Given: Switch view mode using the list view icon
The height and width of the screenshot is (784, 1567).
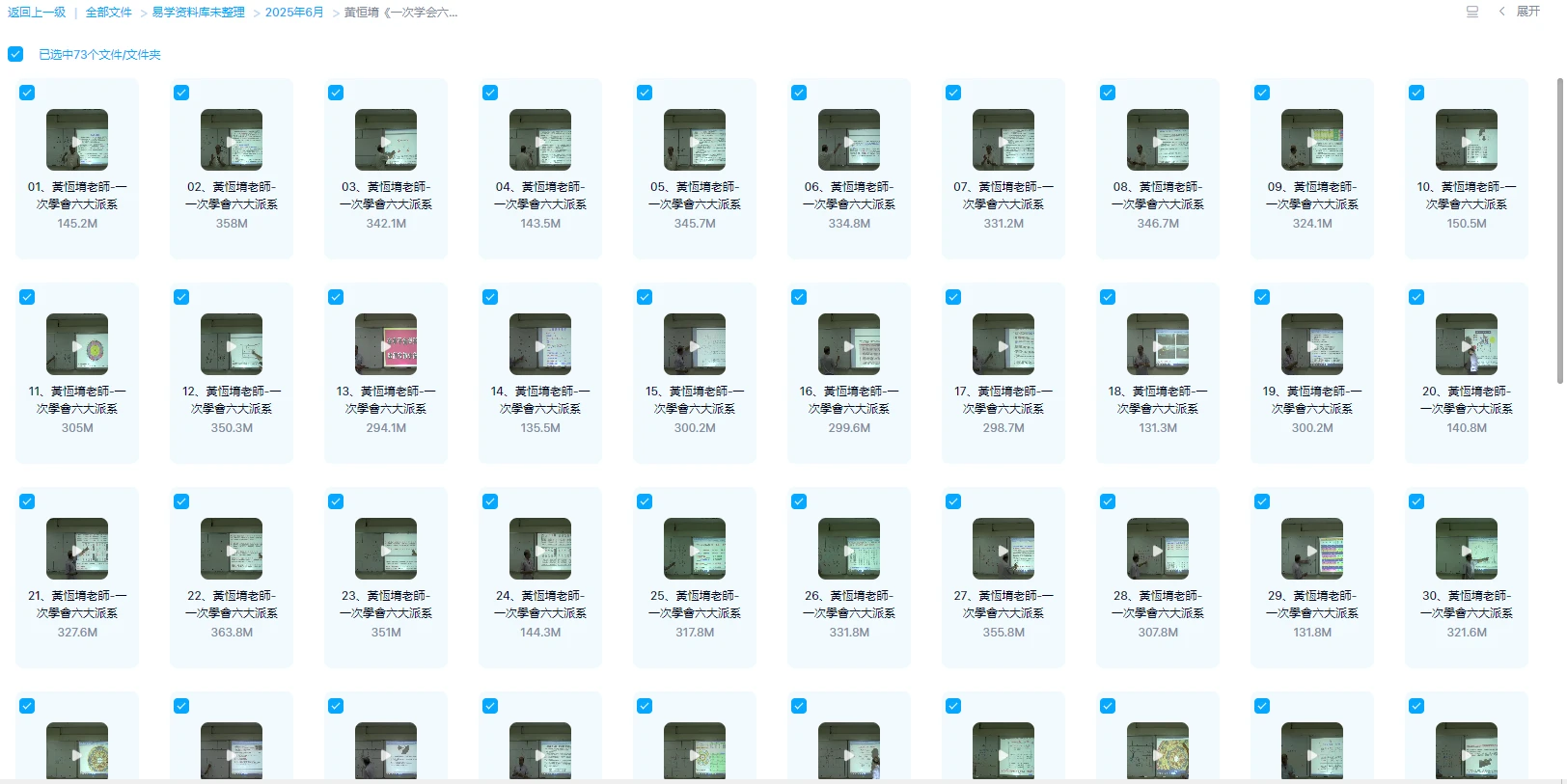Looking at the screenshot, I should tap(1472, 12).
